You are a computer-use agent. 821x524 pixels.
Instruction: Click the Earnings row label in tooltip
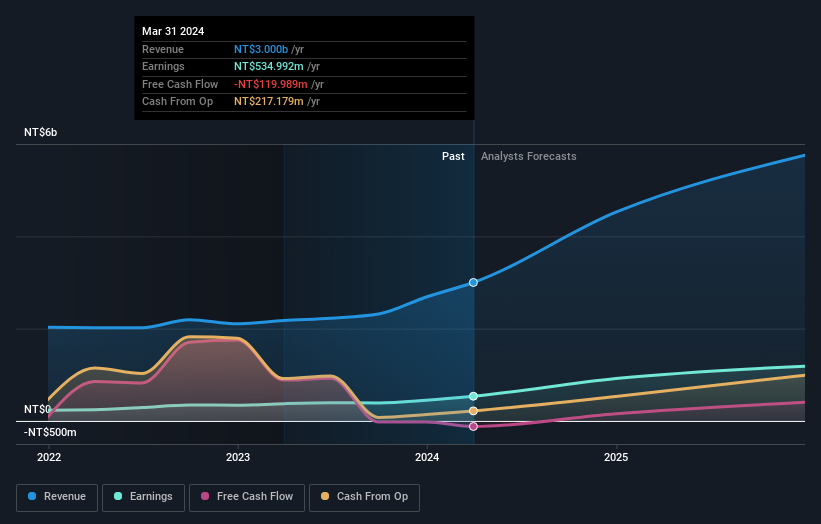(163, 66)
